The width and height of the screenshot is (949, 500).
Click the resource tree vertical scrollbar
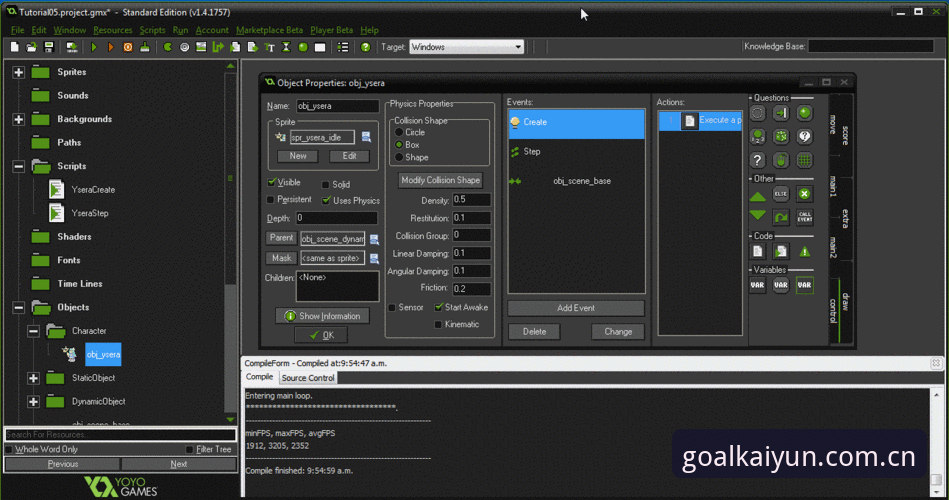tap(231, 242)
